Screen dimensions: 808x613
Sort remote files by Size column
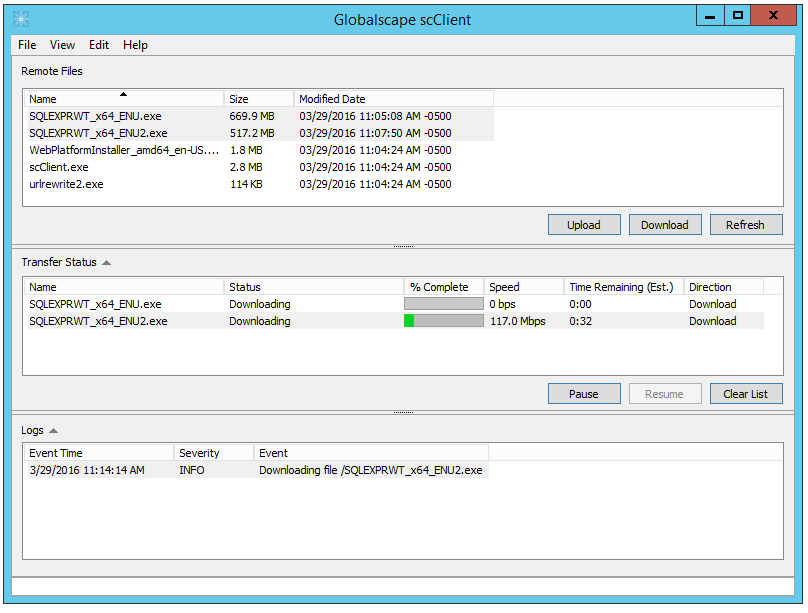pyautogui.click(x=259, y=99)
